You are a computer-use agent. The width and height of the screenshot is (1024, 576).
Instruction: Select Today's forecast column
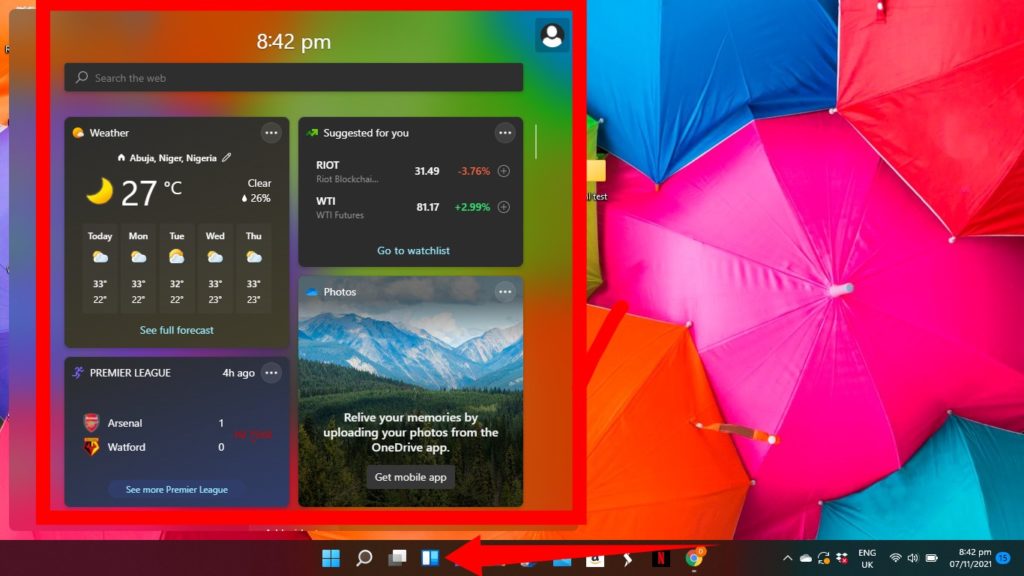point(100,268)
